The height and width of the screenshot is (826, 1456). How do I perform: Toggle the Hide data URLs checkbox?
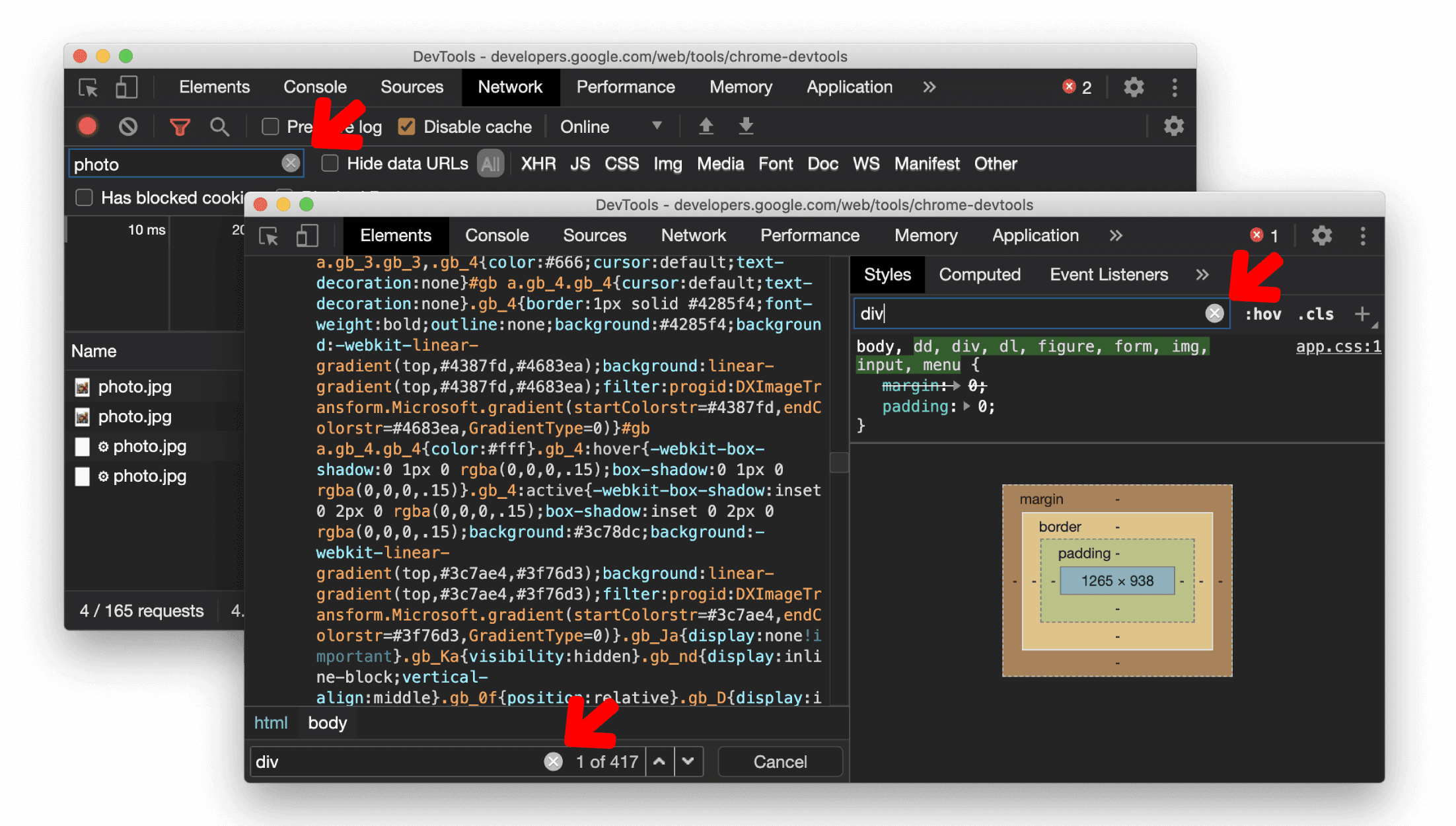coord(331,163)
